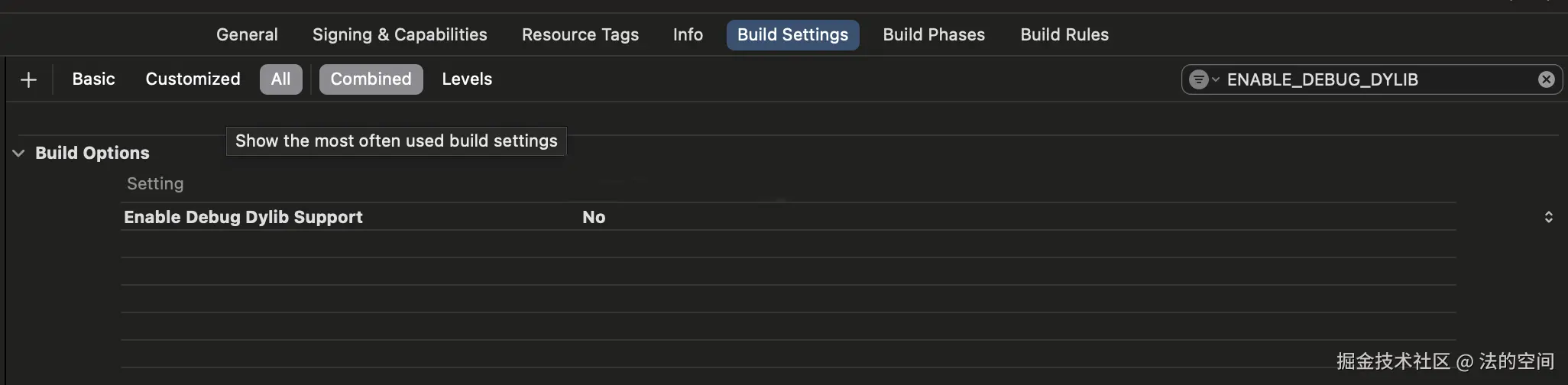This screenshot has height=385, width=1568.
Task: Show only Customized build settings
Action: point(193,79)
